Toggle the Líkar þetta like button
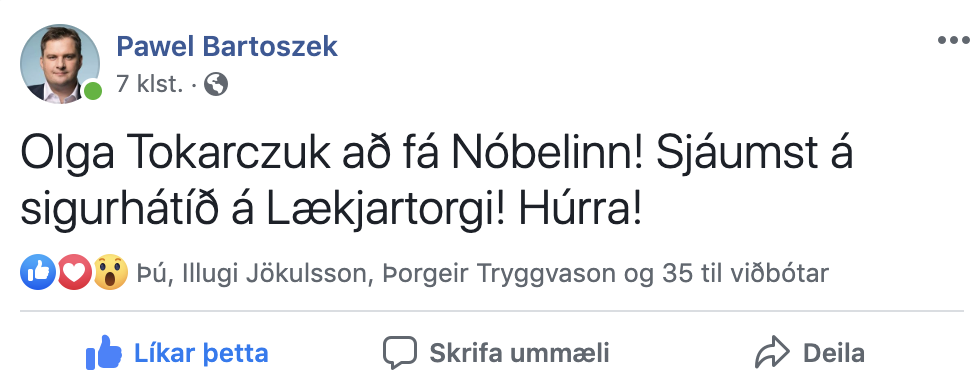 tap(177, 353)
